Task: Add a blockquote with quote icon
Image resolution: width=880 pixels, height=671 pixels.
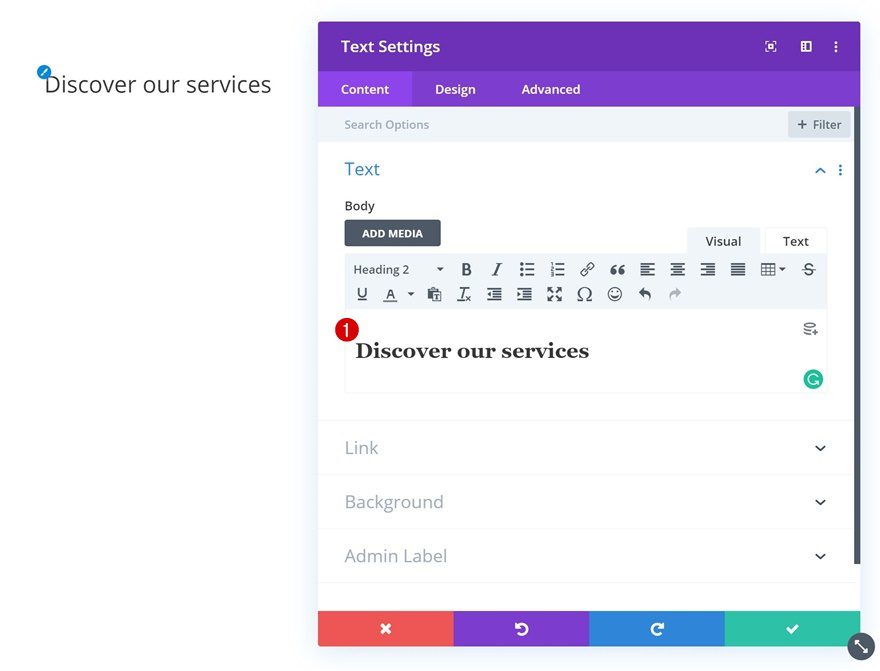Action: tap(617, 270)
